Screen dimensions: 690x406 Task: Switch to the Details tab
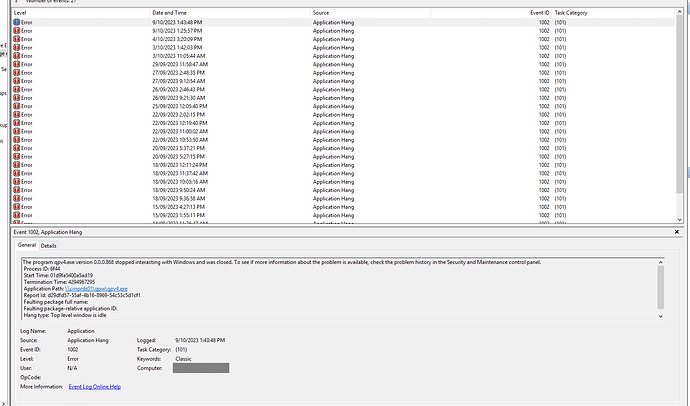pos(48,245)
